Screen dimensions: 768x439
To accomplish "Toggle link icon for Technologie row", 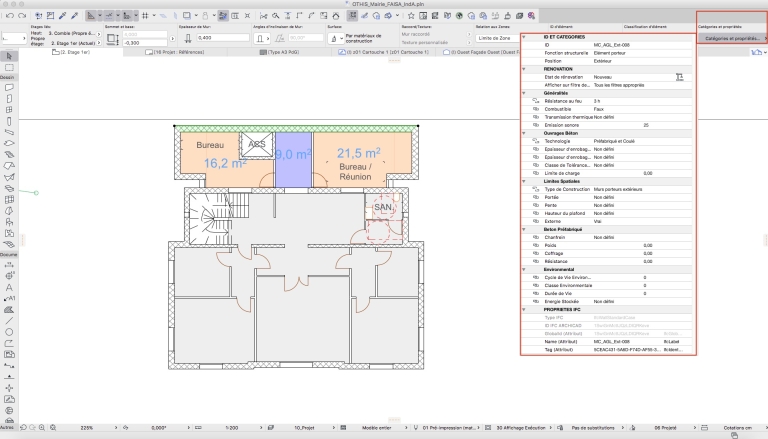I will coord(536,141).
